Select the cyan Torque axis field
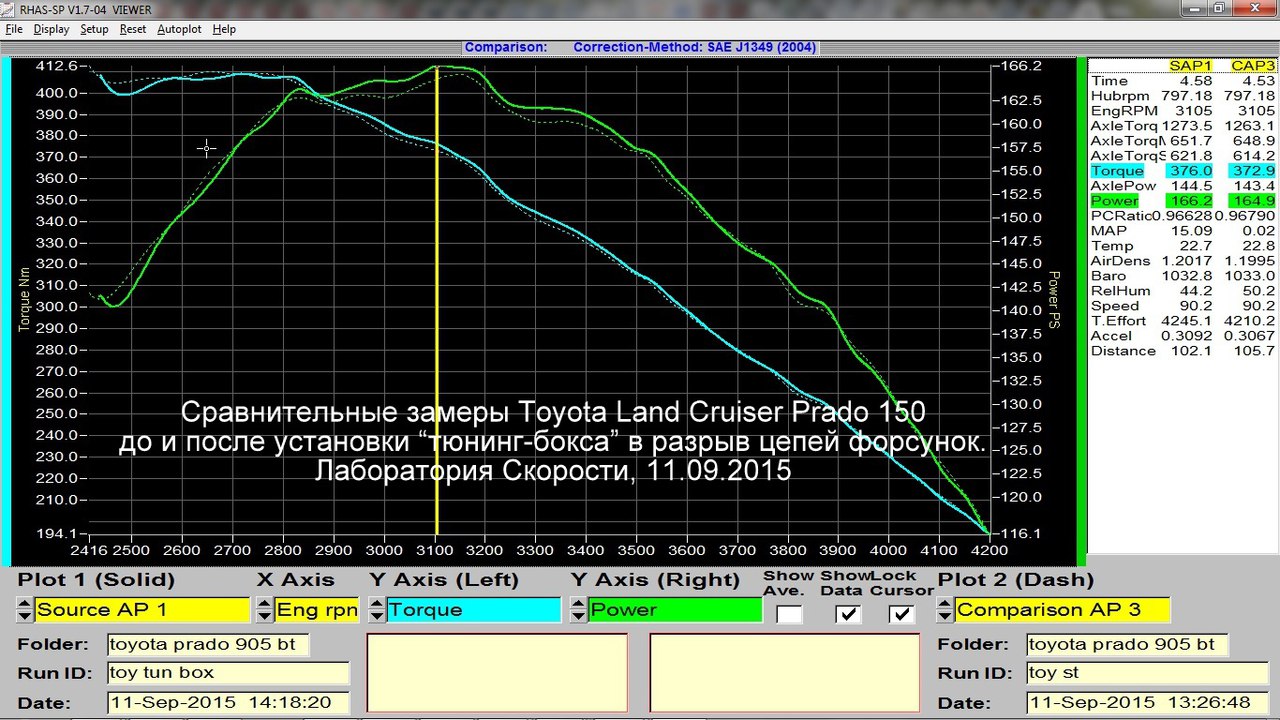 (474, 610)
